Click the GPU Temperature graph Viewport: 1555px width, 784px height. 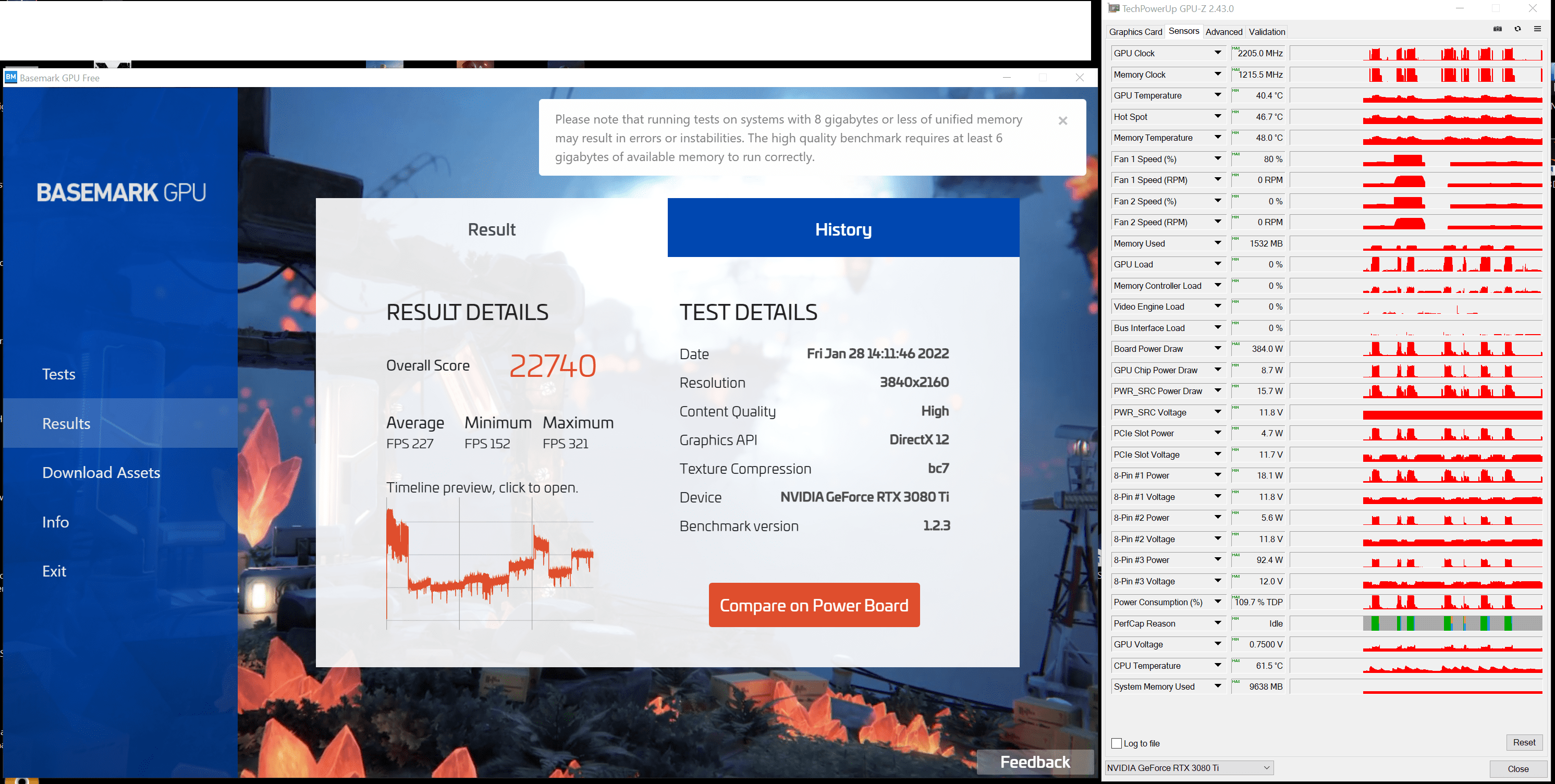click(1416, 95)
